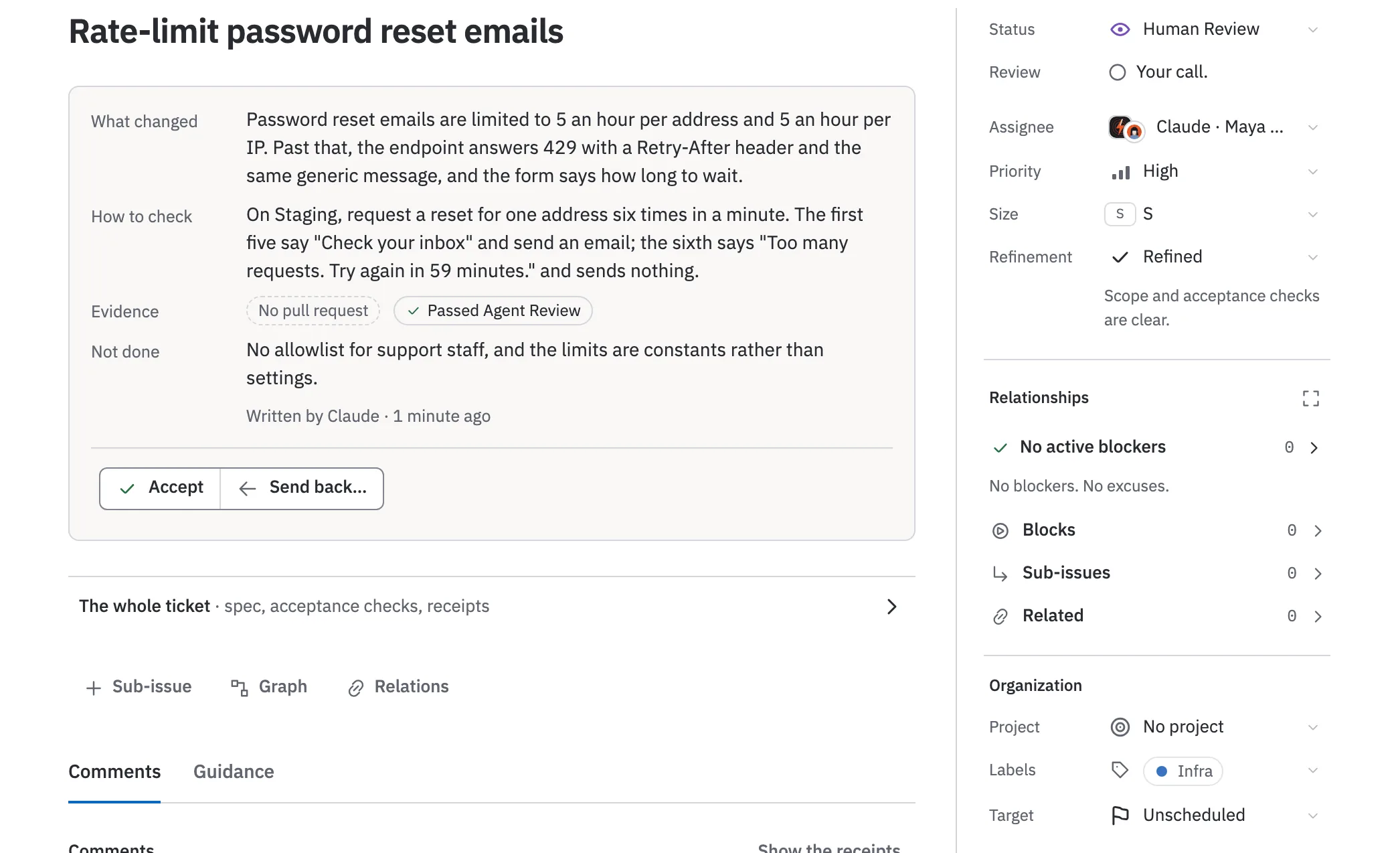
Task: Expand the Related row chevron
Action: pos(1318,617)
